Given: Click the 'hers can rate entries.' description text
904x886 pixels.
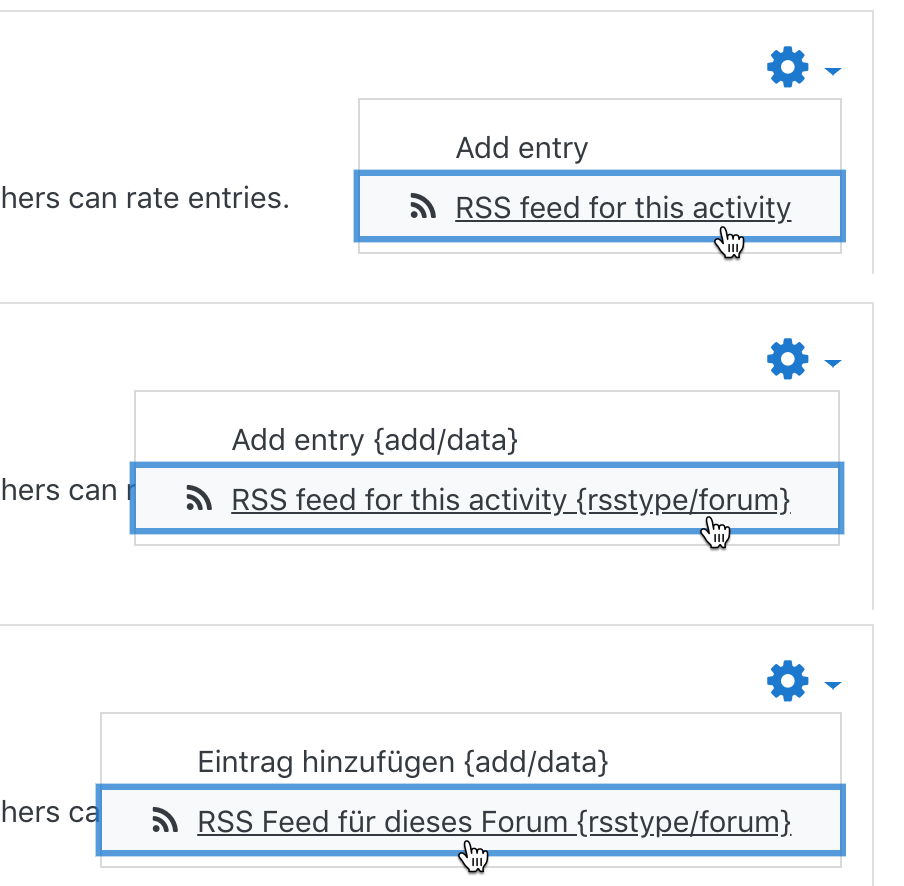Looking at the screenshot, I should (x=145, y=198).
